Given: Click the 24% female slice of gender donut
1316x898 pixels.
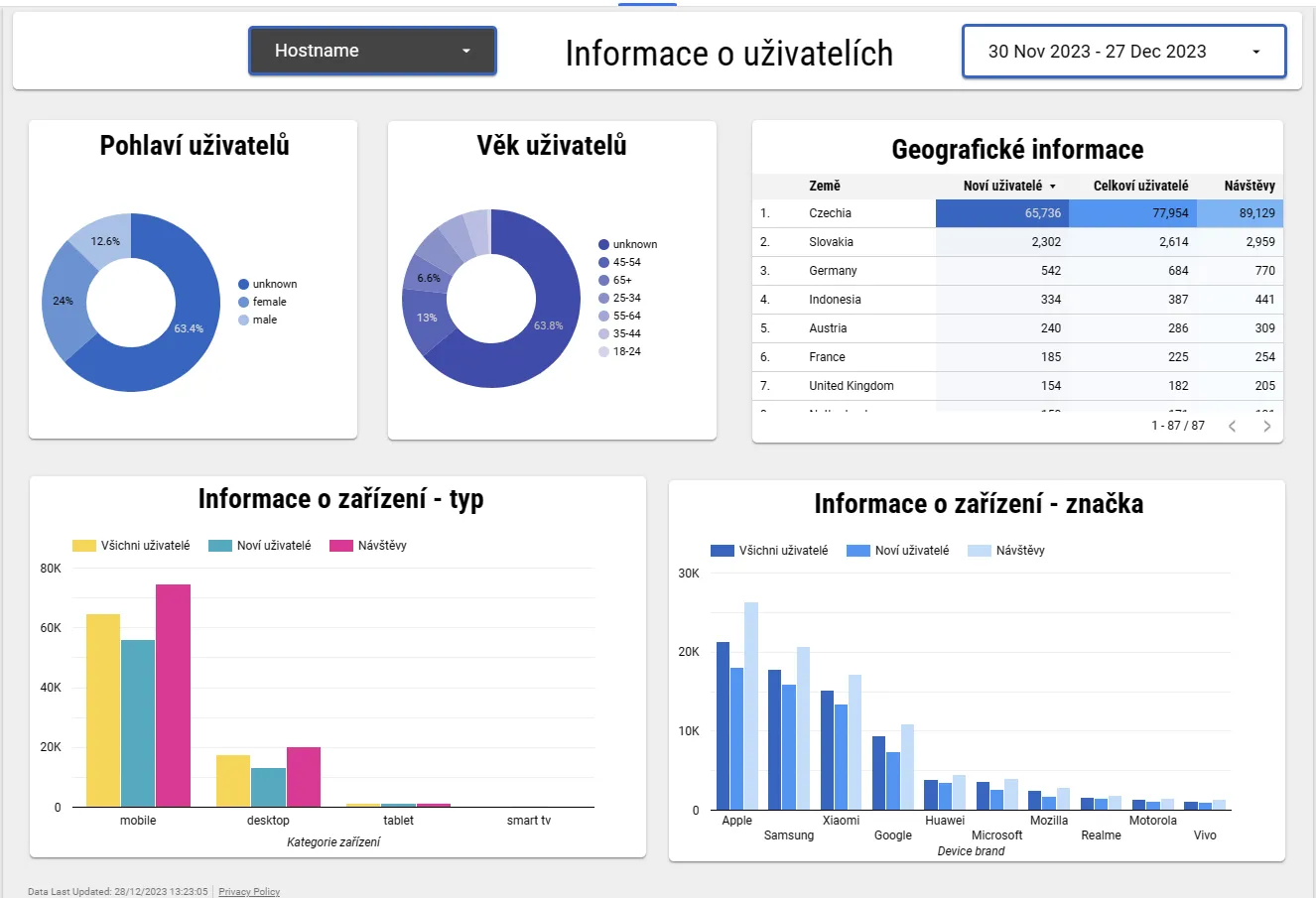Looking at the screenshot, I should [64, 302].
